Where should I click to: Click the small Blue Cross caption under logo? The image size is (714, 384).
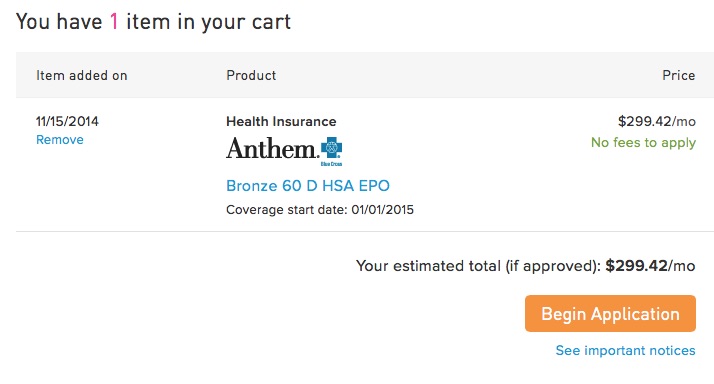[332, 164]
